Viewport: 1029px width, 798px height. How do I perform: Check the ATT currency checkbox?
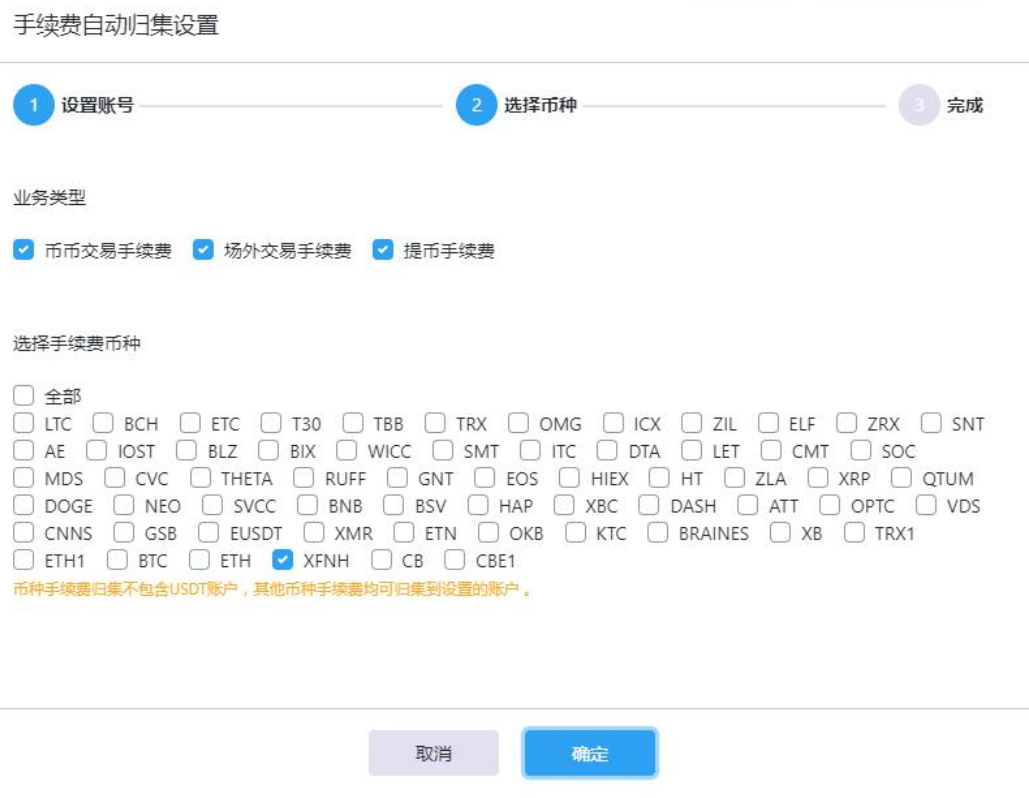click(x=748, y=505)
